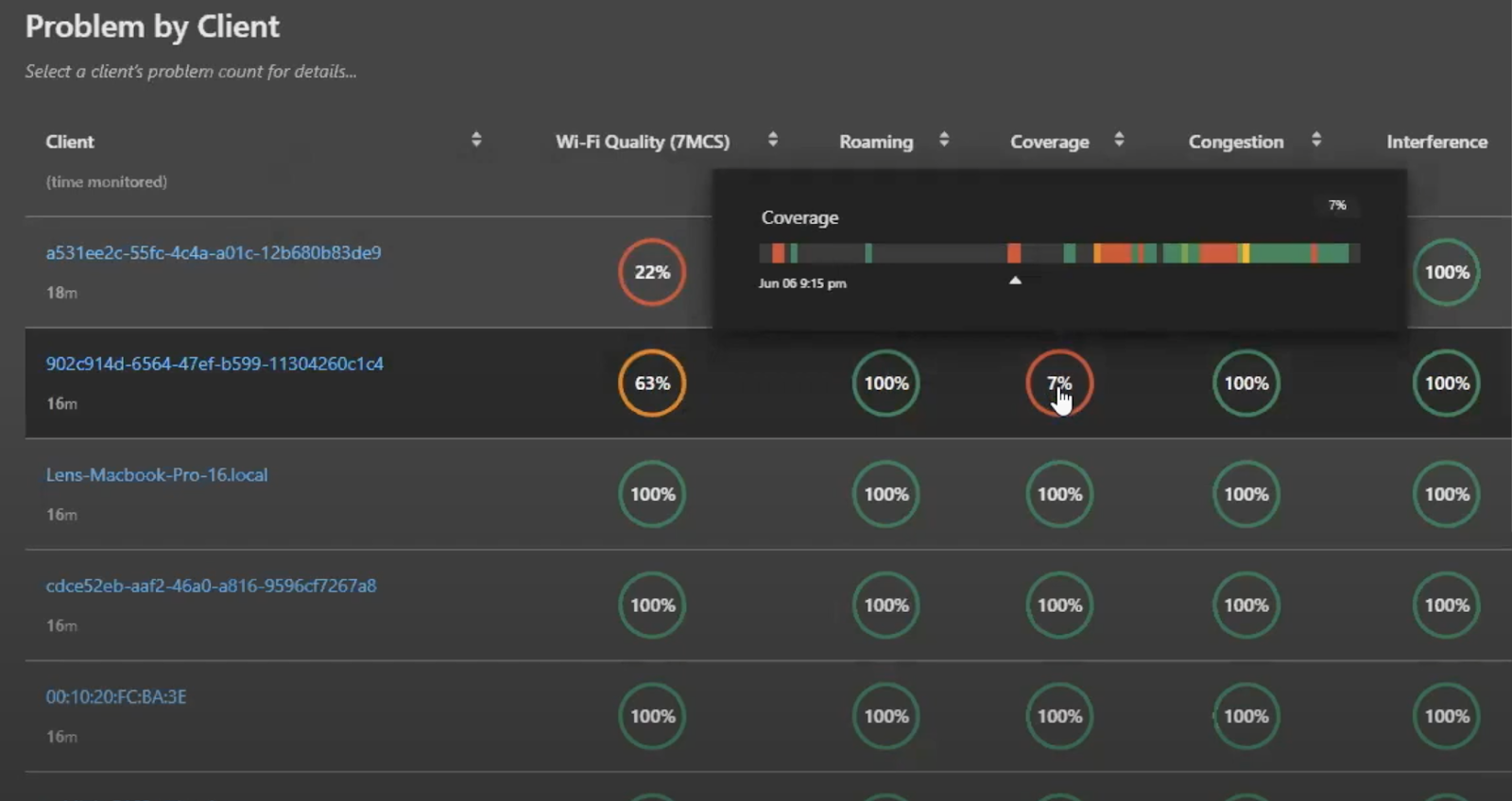Select client cdce52eb-aaf2-46a0-a816-9596cf7267a8
The width and height of the screenshot is (1512, 801).
pos(211,586)
